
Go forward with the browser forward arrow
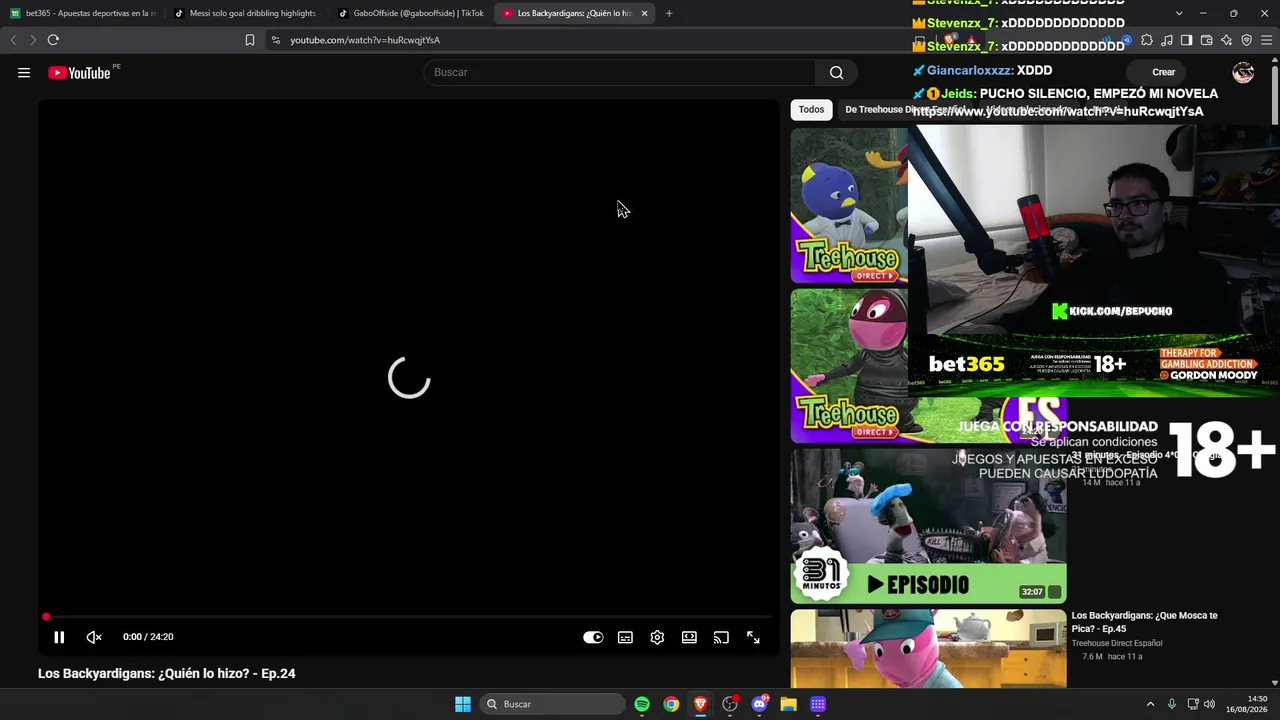pyautogui.click(x=32, y=40)
